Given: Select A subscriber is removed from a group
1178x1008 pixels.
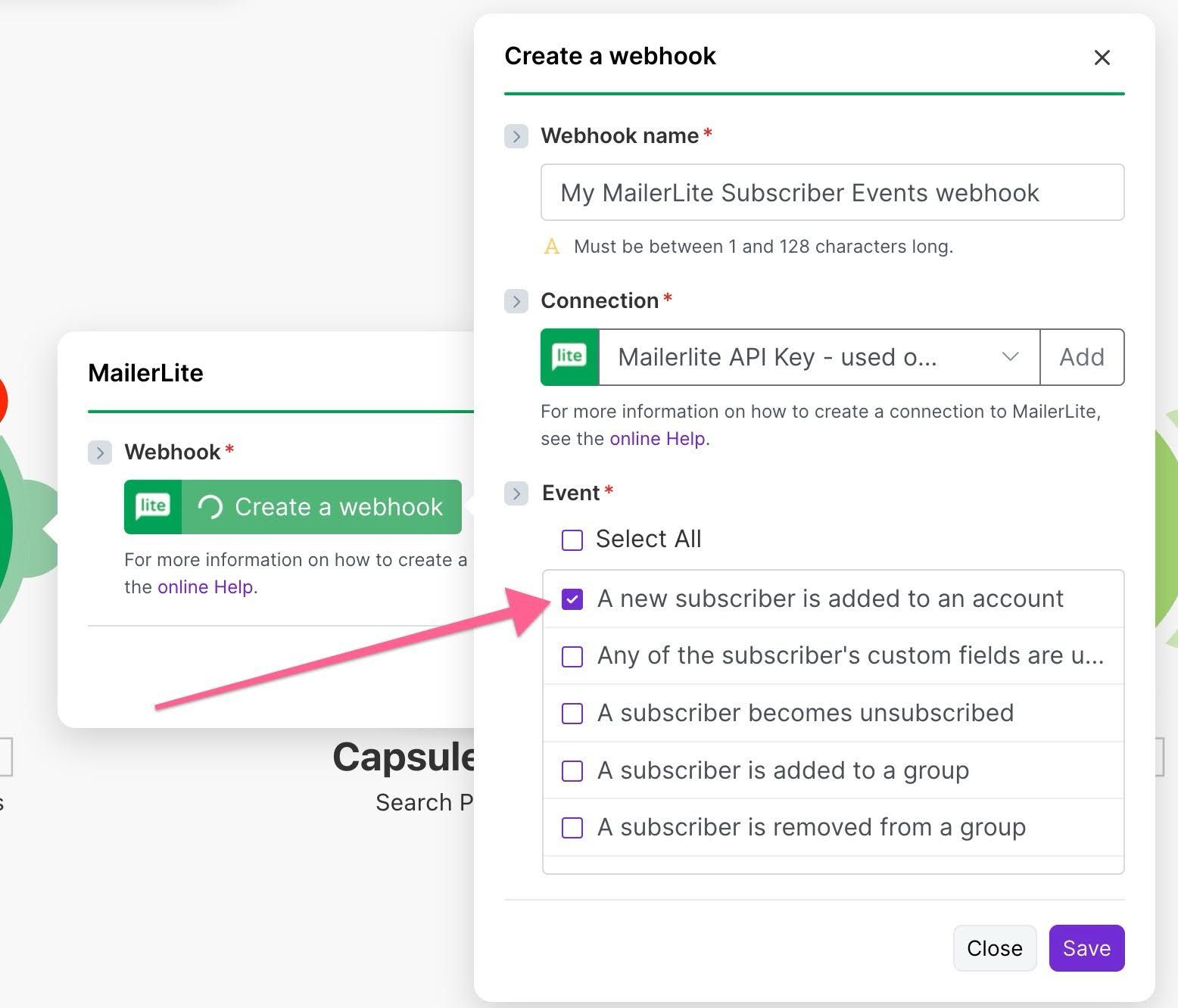Looking at the screenshot, I should click(572, 828).
